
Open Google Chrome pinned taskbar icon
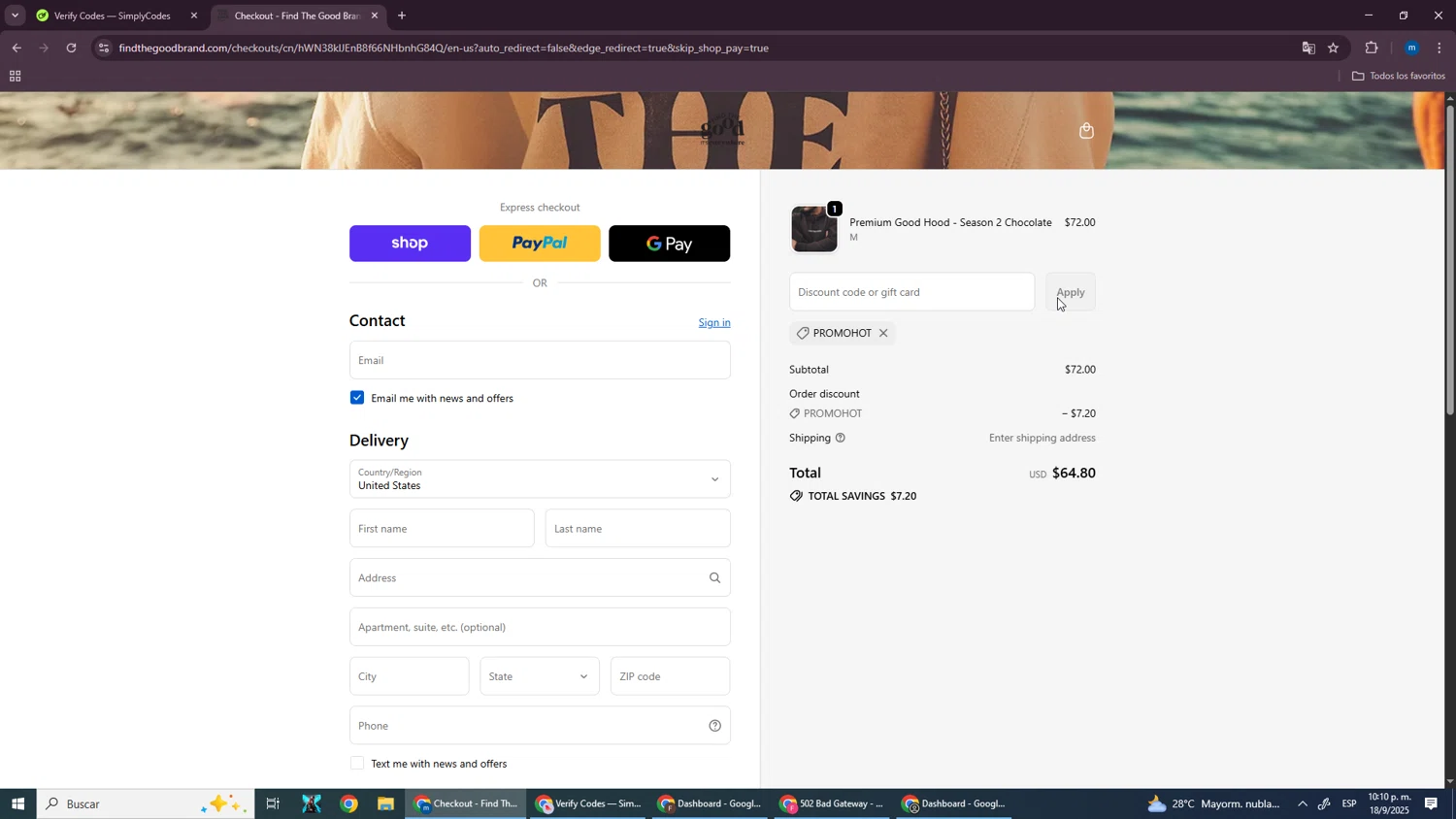click(x=348, y=804)
